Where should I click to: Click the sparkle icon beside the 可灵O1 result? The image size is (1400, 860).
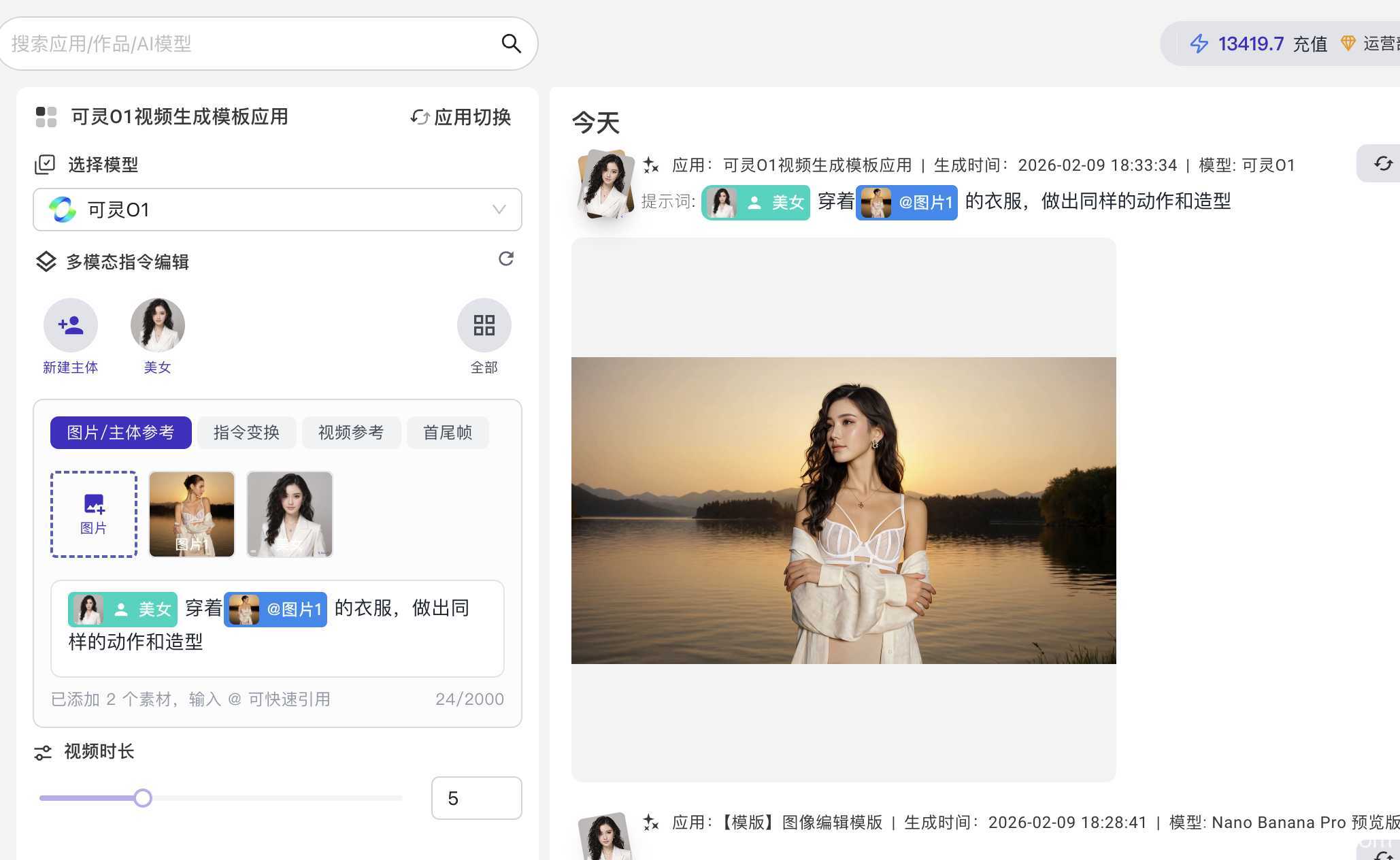651,165
